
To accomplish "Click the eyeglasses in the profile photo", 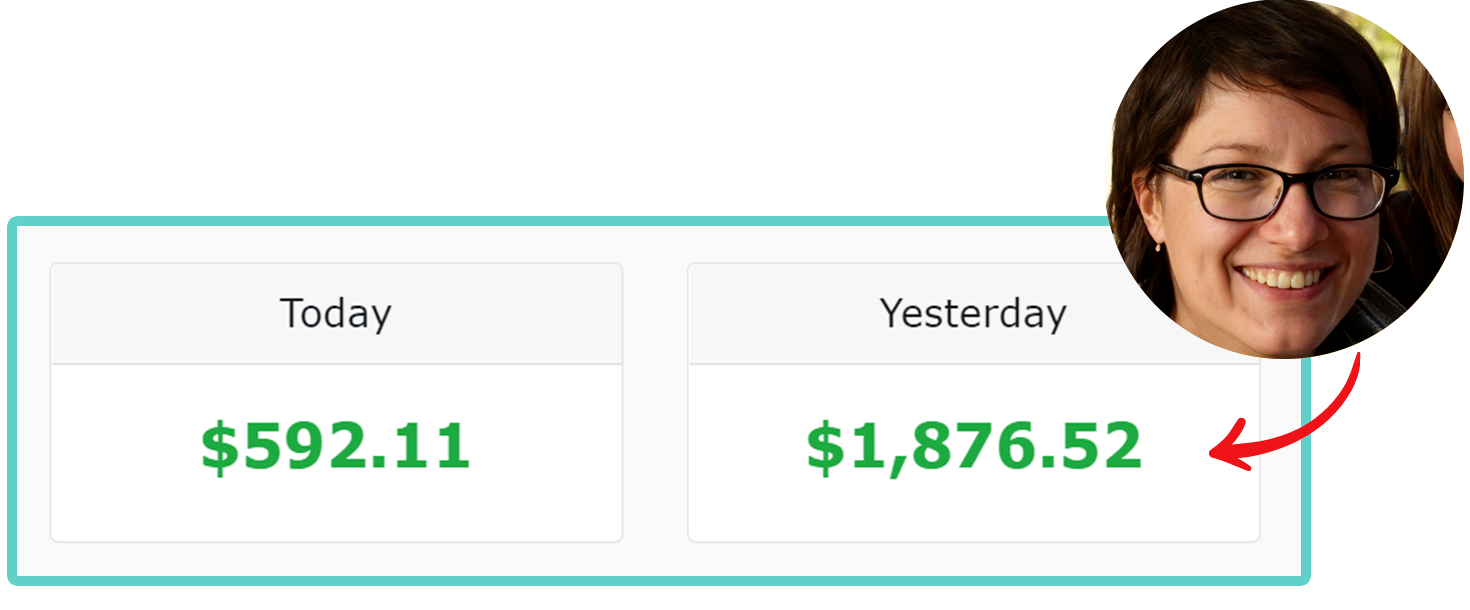I will (x=1277, y=191).
